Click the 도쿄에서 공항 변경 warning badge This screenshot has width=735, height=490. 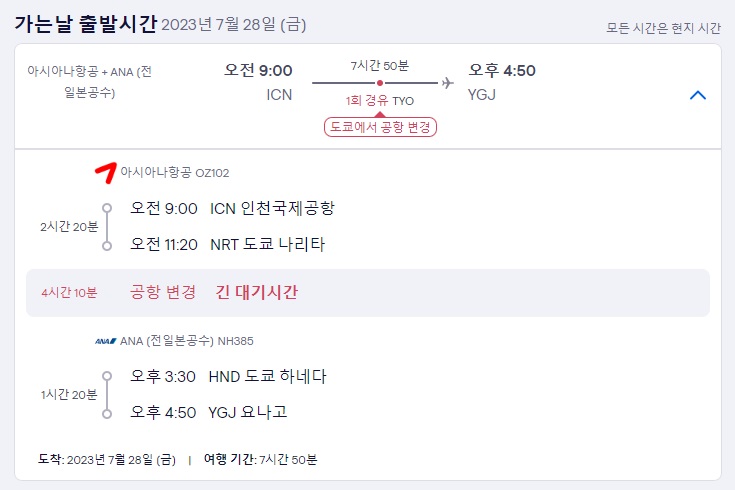[380, 127]
